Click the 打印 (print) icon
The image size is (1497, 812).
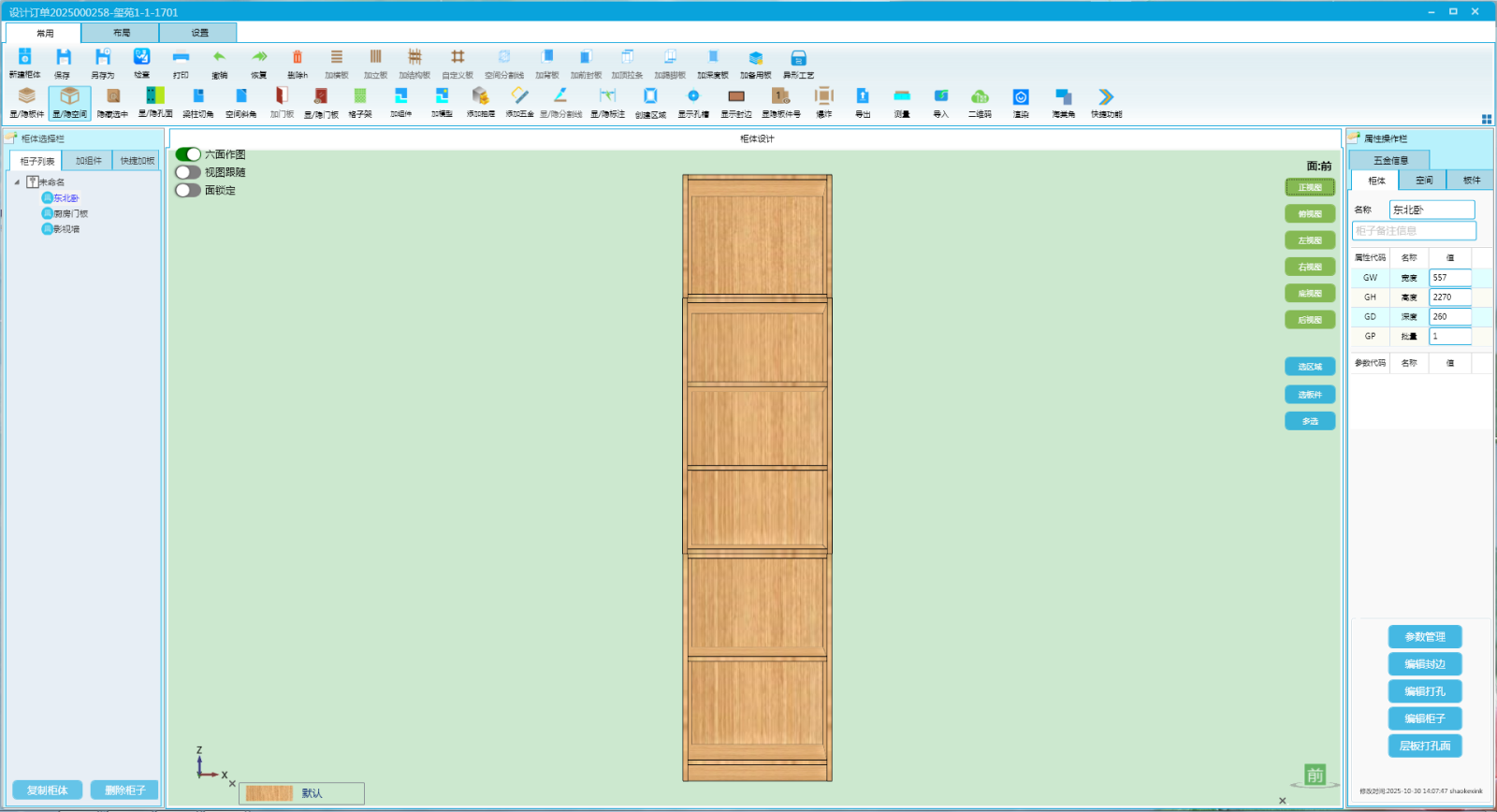(x=181, y=58)
